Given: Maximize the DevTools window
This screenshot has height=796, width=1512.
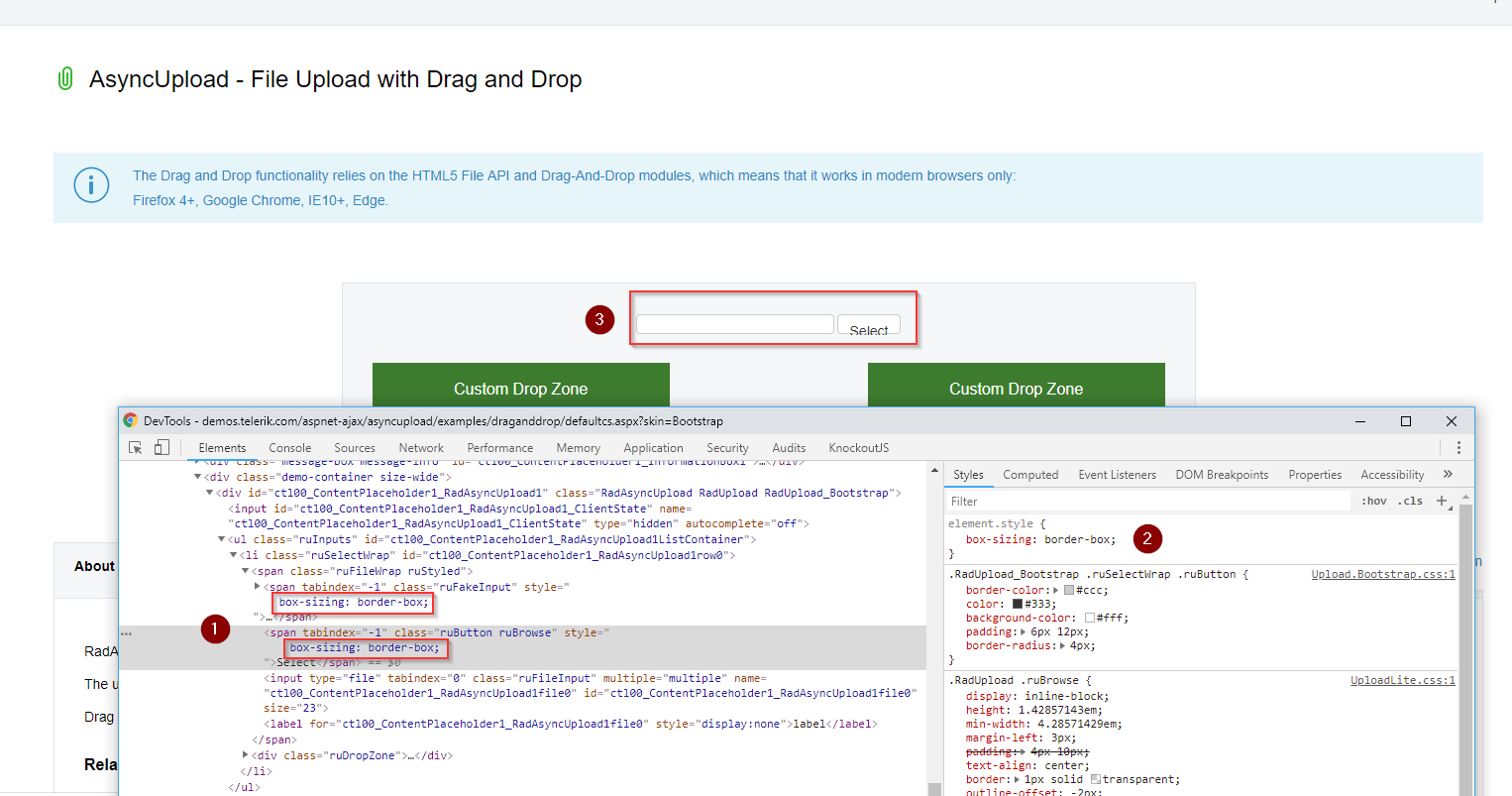Looking at the screenshot, I should point(1405,421).
